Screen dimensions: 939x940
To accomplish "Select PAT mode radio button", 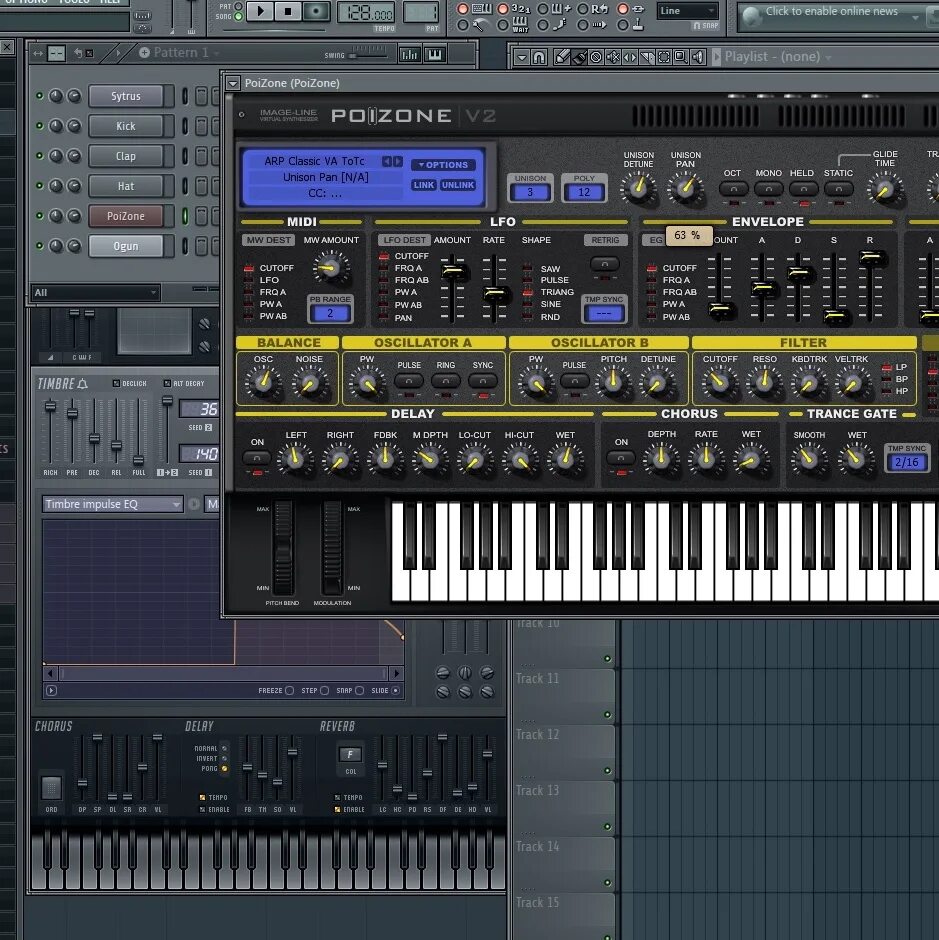I will click(237, 7).
